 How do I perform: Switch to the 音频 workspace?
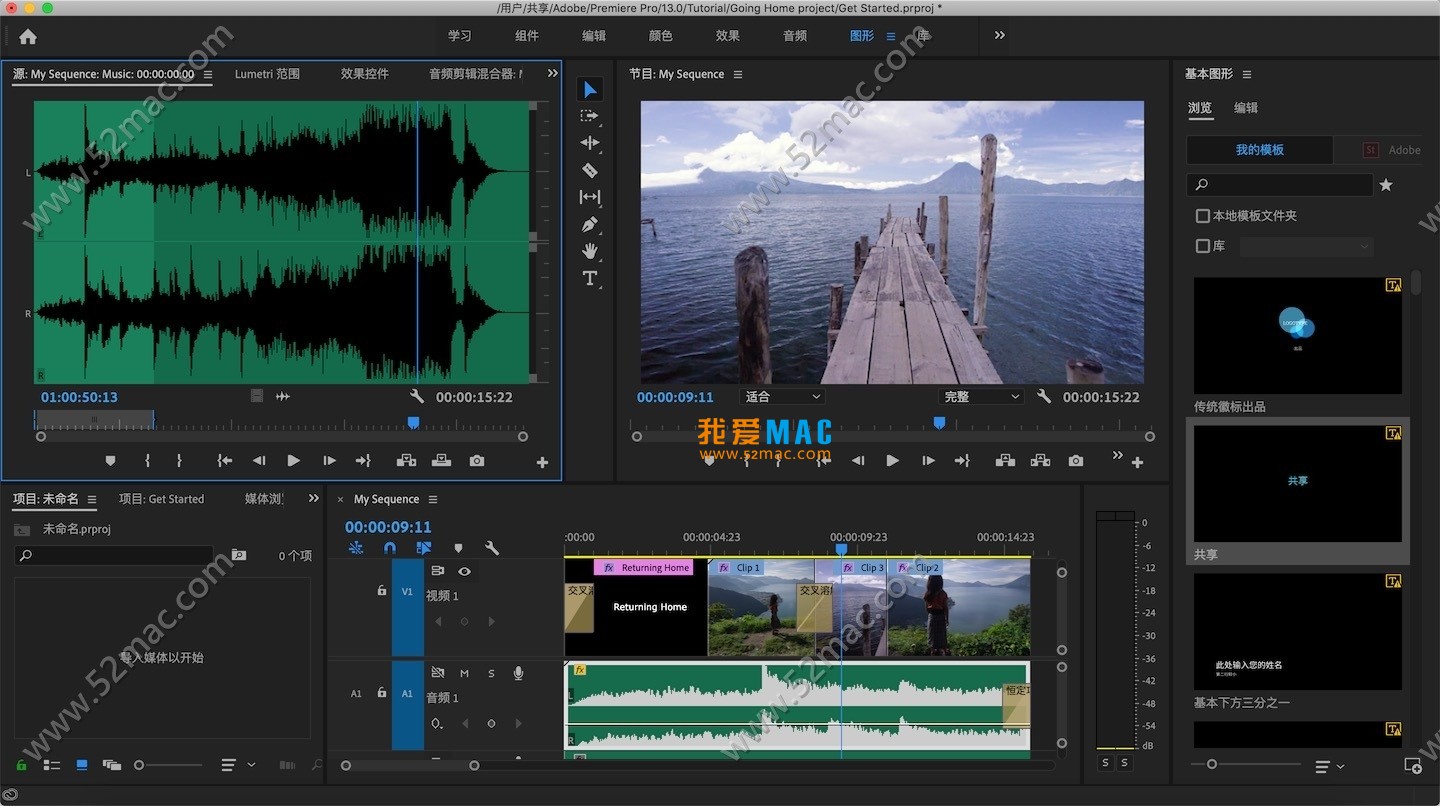(795, 36)
